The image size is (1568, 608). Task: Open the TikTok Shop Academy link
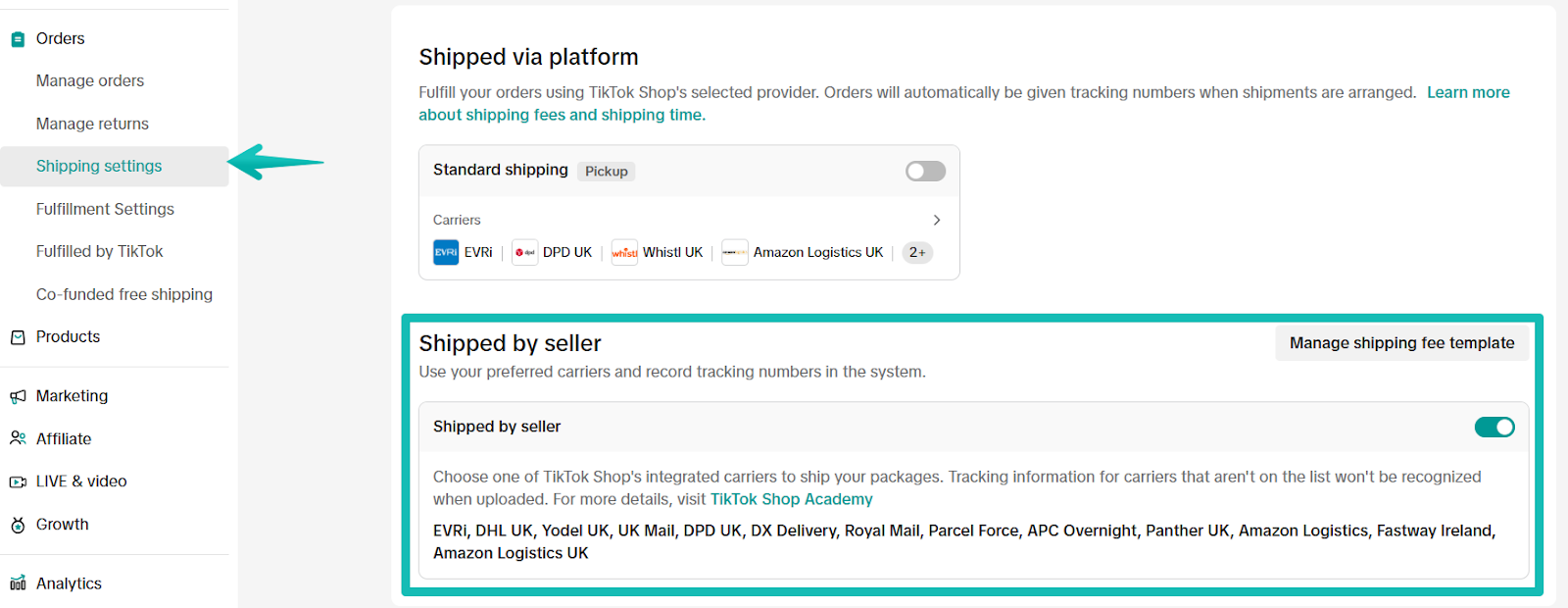(791, 498)
